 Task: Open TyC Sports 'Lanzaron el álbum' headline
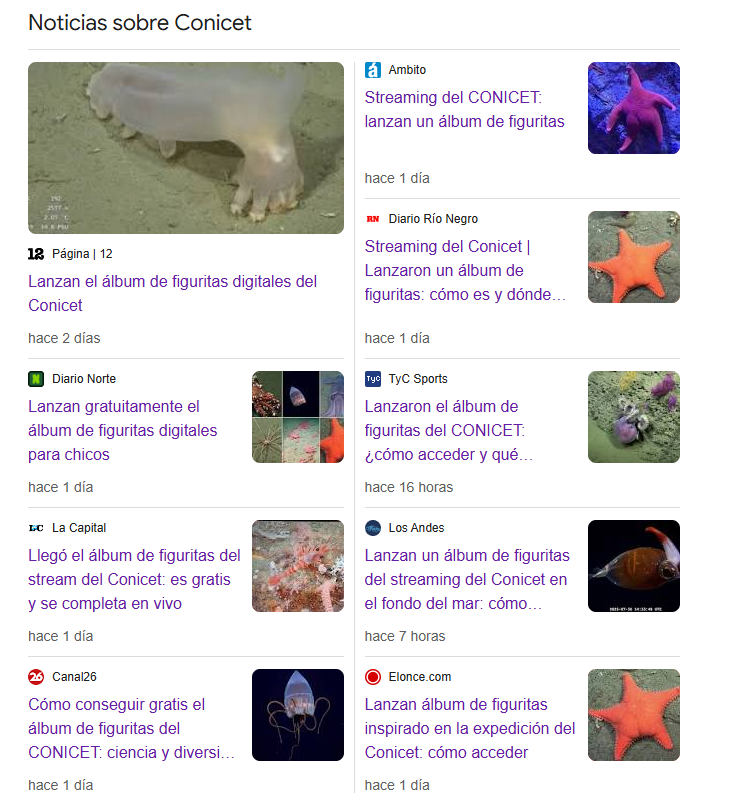pos(448,430)
